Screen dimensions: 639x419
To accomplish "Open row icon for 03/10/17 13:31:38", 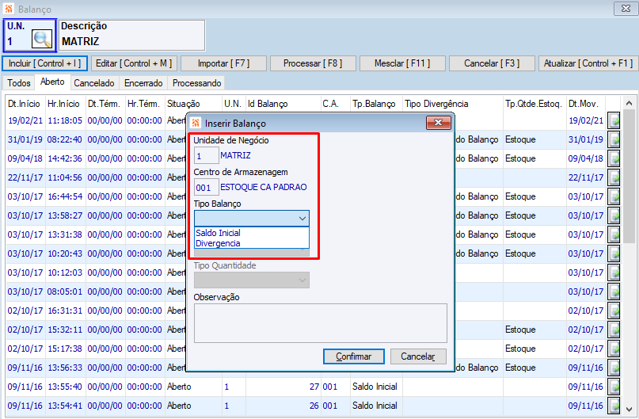I will tap(613, 235).
